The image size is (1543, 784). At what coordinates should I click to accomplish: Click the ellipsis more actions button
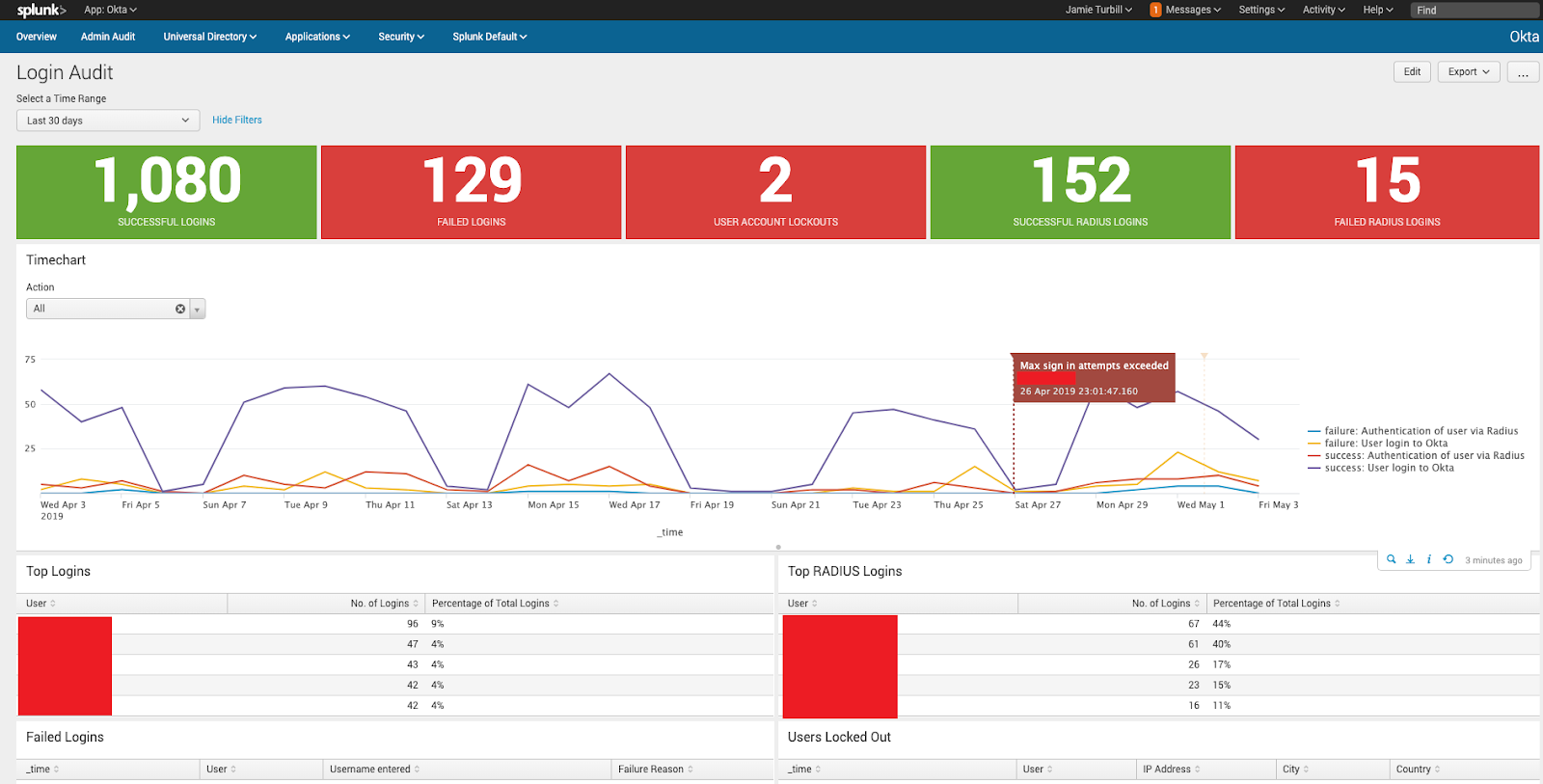tap(1523, 71)
